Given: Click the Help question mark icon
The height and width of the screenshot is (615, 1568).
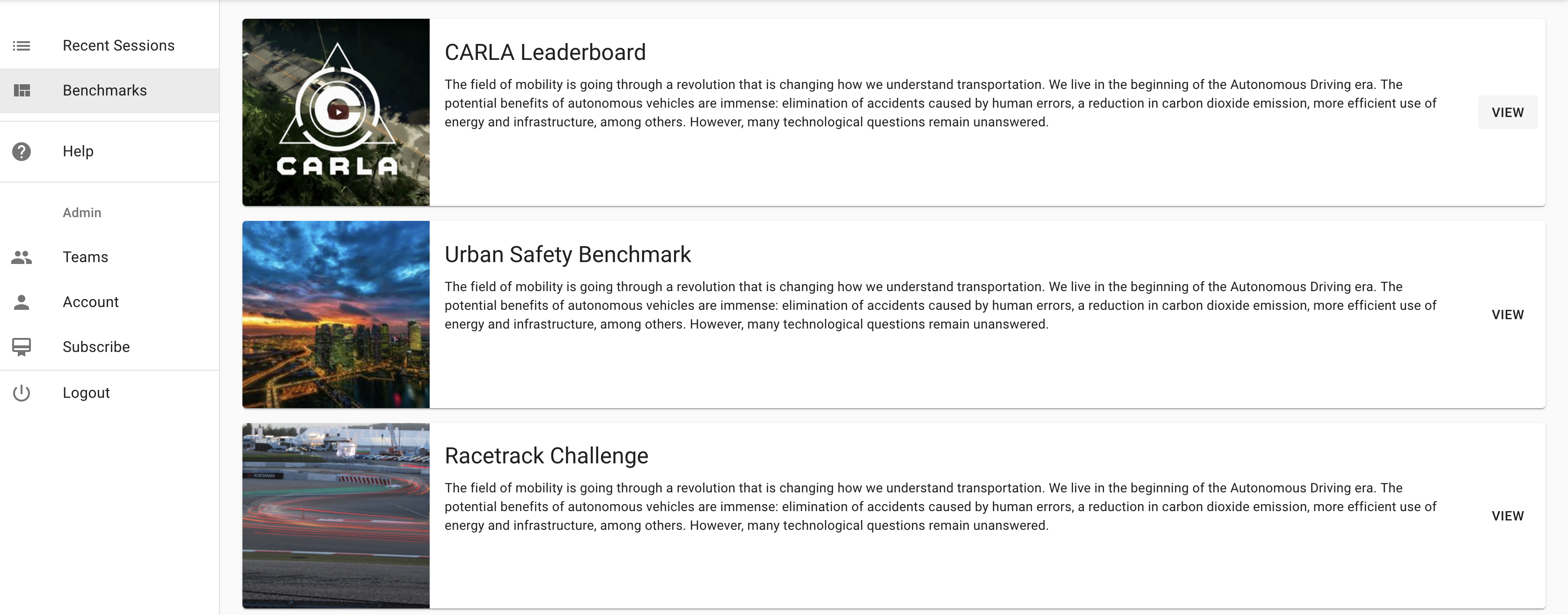Looking at the screenshot, I should tap(22, 152).
